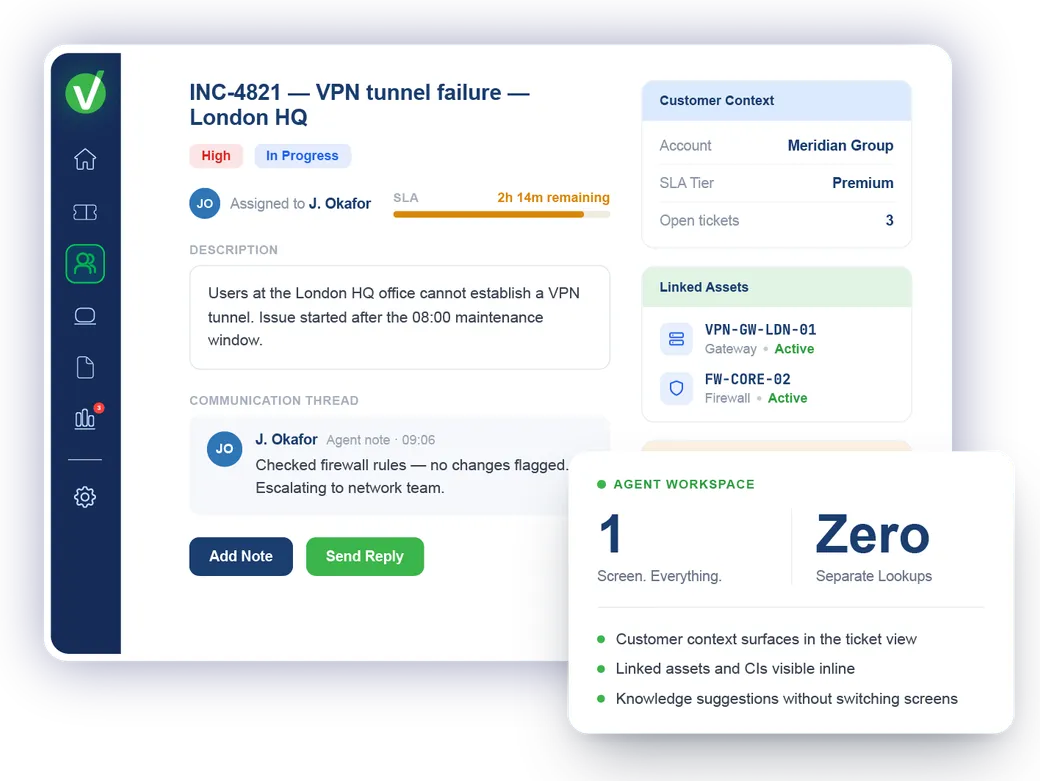
Task: Click the Add Note button
Action: pos(241,556)
